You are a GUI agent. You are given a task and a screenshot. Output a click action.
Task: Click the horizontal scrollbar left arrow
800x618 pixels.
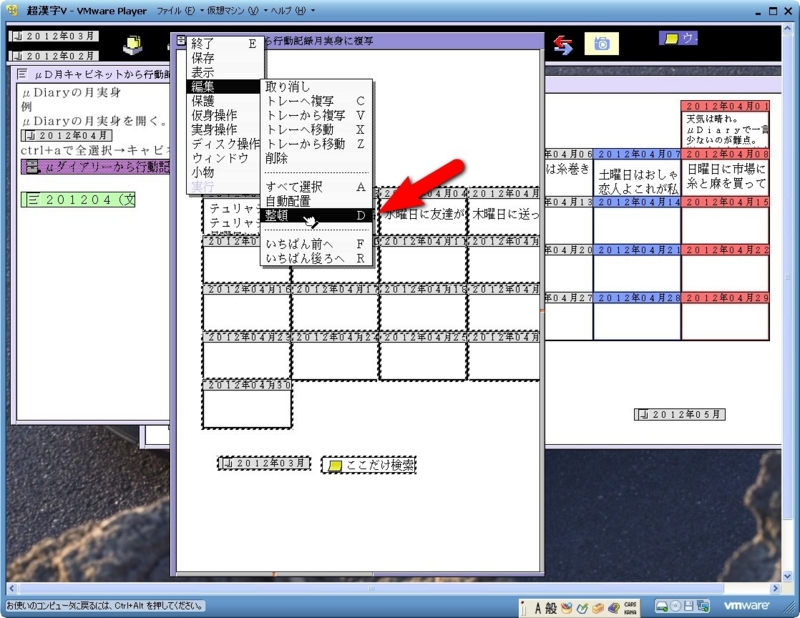click(x=11, y=588)
